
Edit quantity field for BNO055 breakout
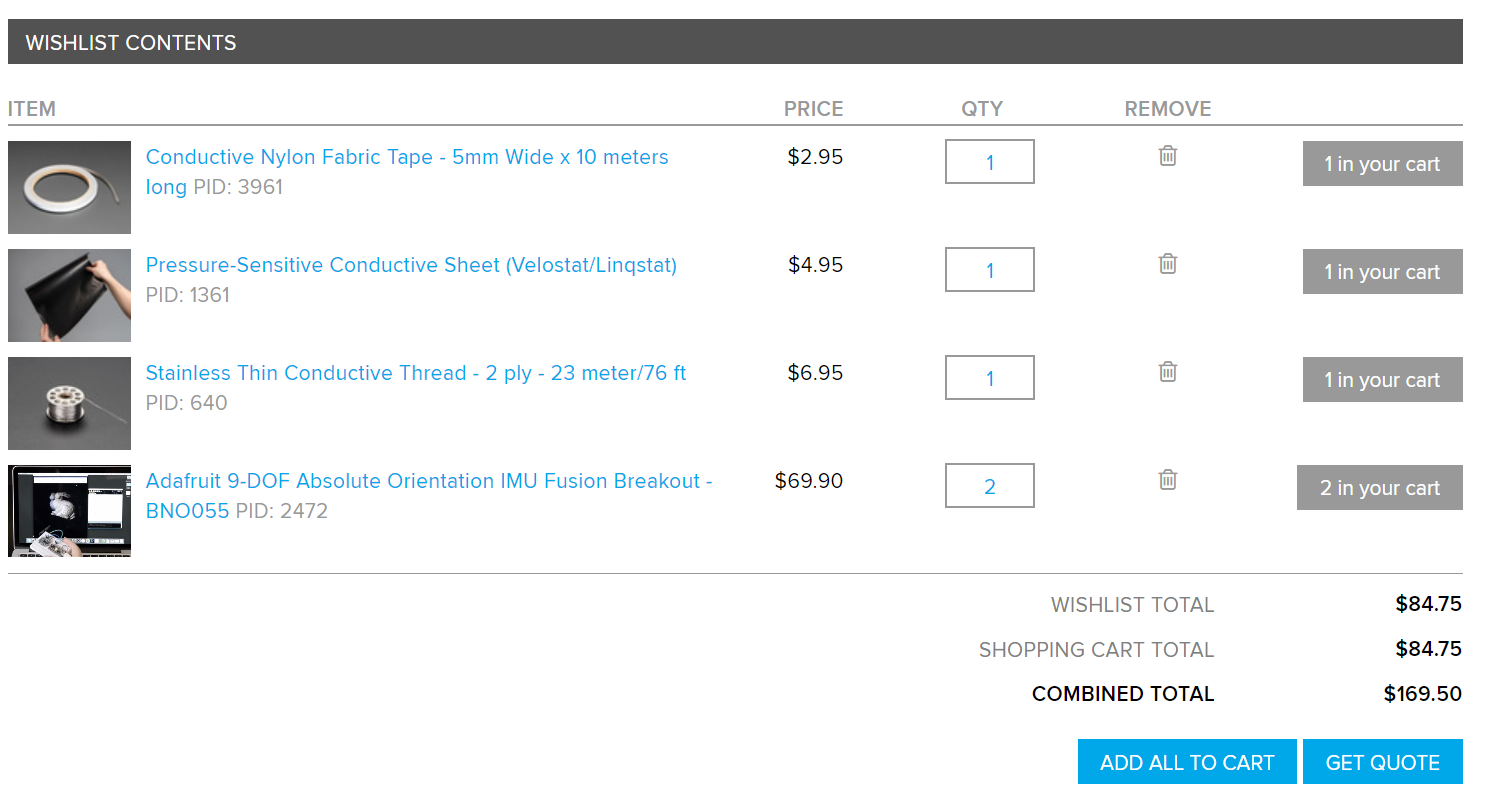[989, 486]
